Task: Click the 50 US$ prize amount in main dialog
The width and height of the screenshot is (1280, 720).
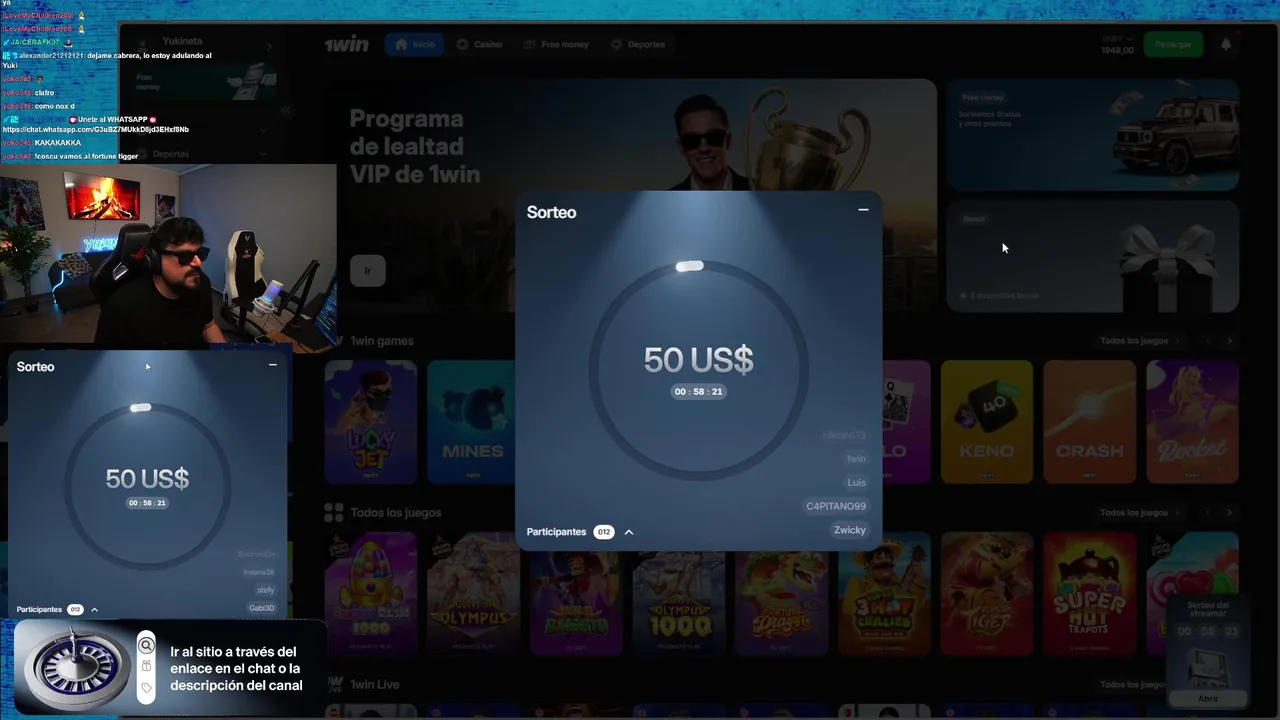Action: [698, 360]
